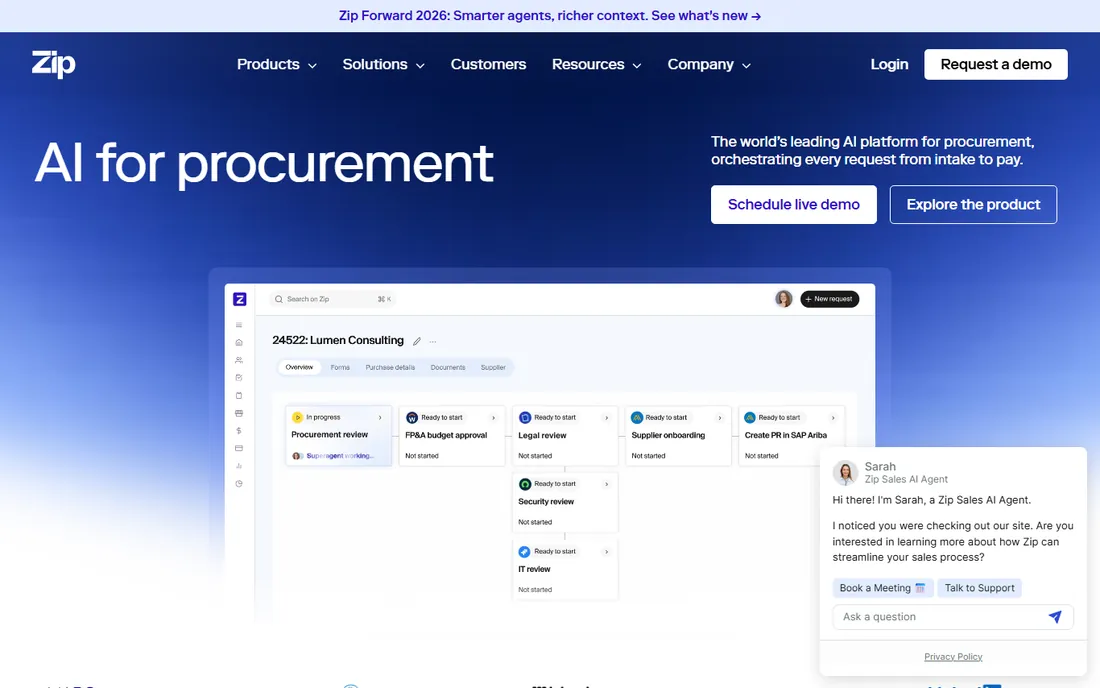Click the Explore the product button

coord(973,205)
